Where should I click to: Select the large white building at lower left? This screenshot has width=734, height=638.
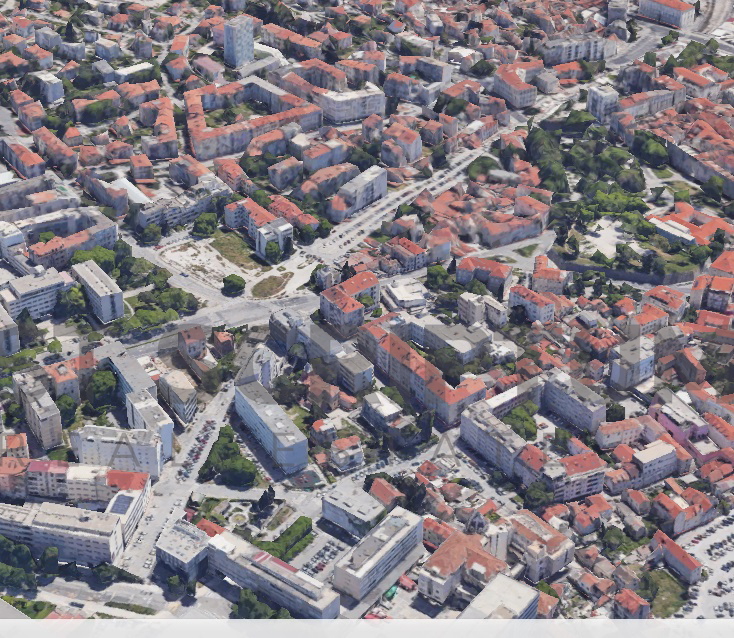(60, 530)
